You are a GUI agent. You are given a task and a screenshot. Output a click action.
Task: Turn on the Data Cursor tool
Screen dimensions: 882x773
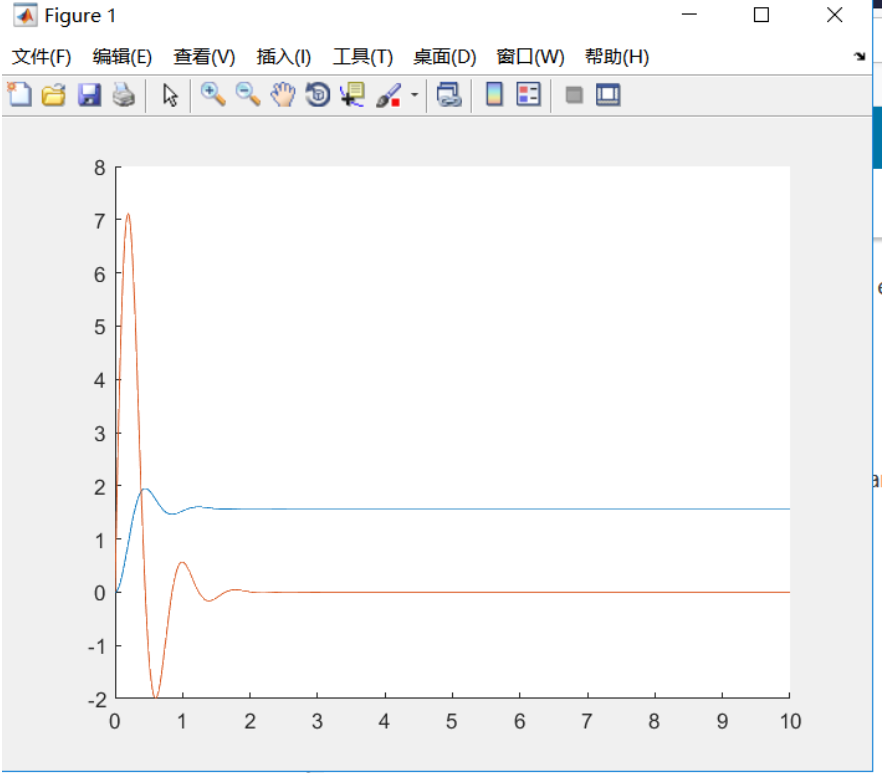[x=352, y=95]
